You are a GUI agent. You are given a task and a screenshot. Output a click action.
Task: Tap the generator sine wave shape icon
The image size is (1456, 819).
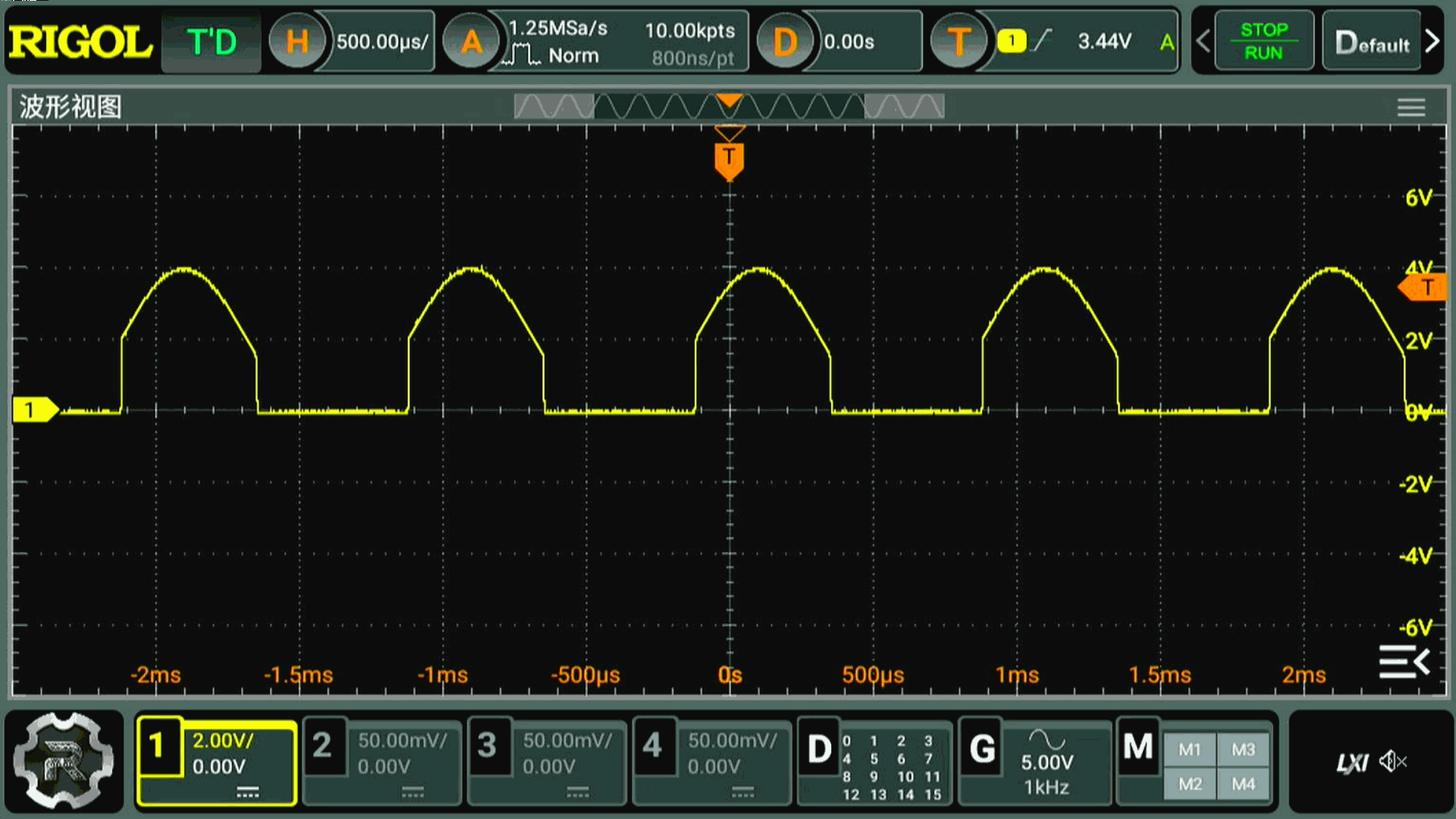click(x=1046, y=739)
